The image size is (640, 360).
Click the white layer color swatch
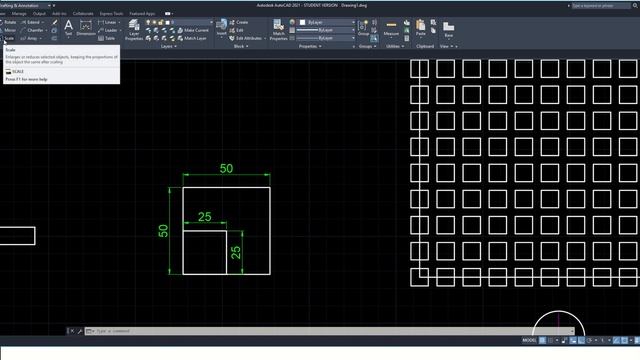(x=167, y=22)
